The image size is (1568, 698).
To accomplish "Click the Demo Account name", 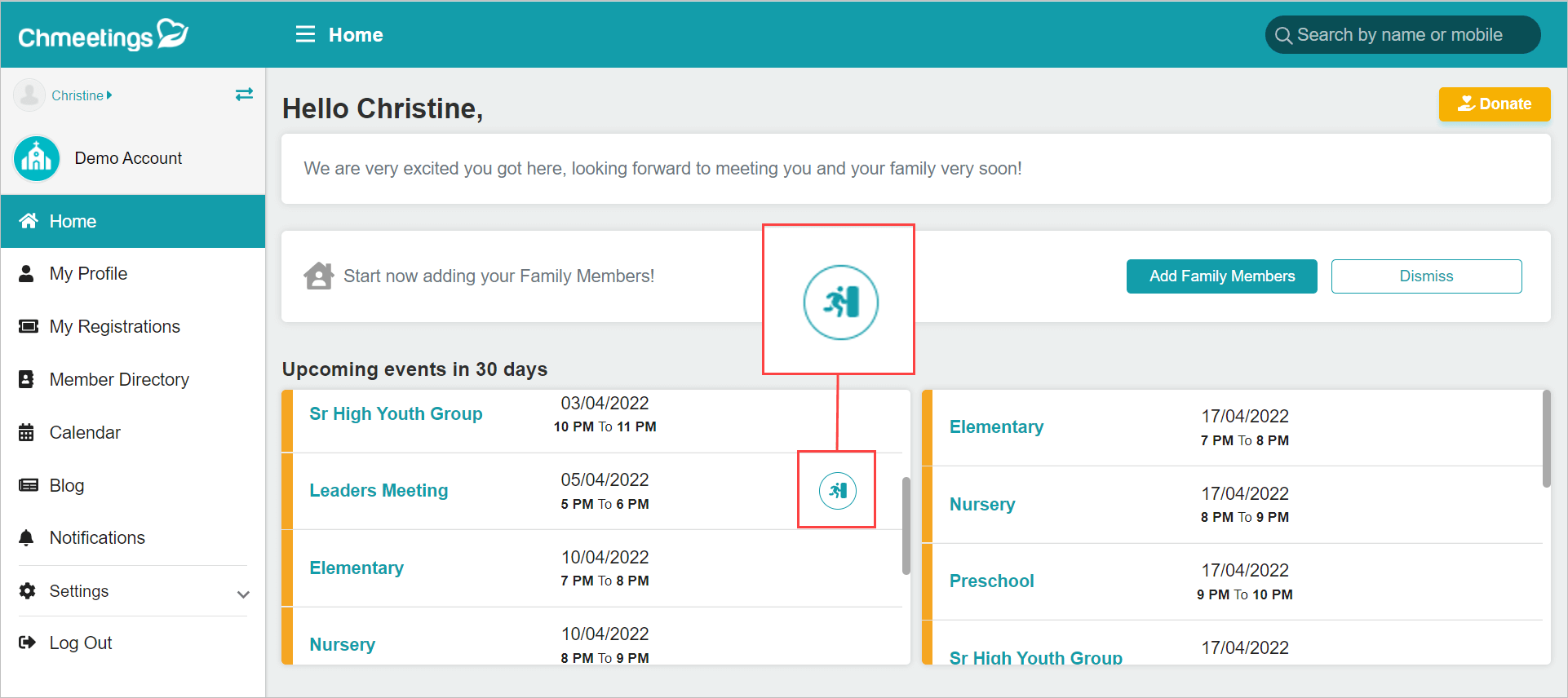I will tap(128, 158).
